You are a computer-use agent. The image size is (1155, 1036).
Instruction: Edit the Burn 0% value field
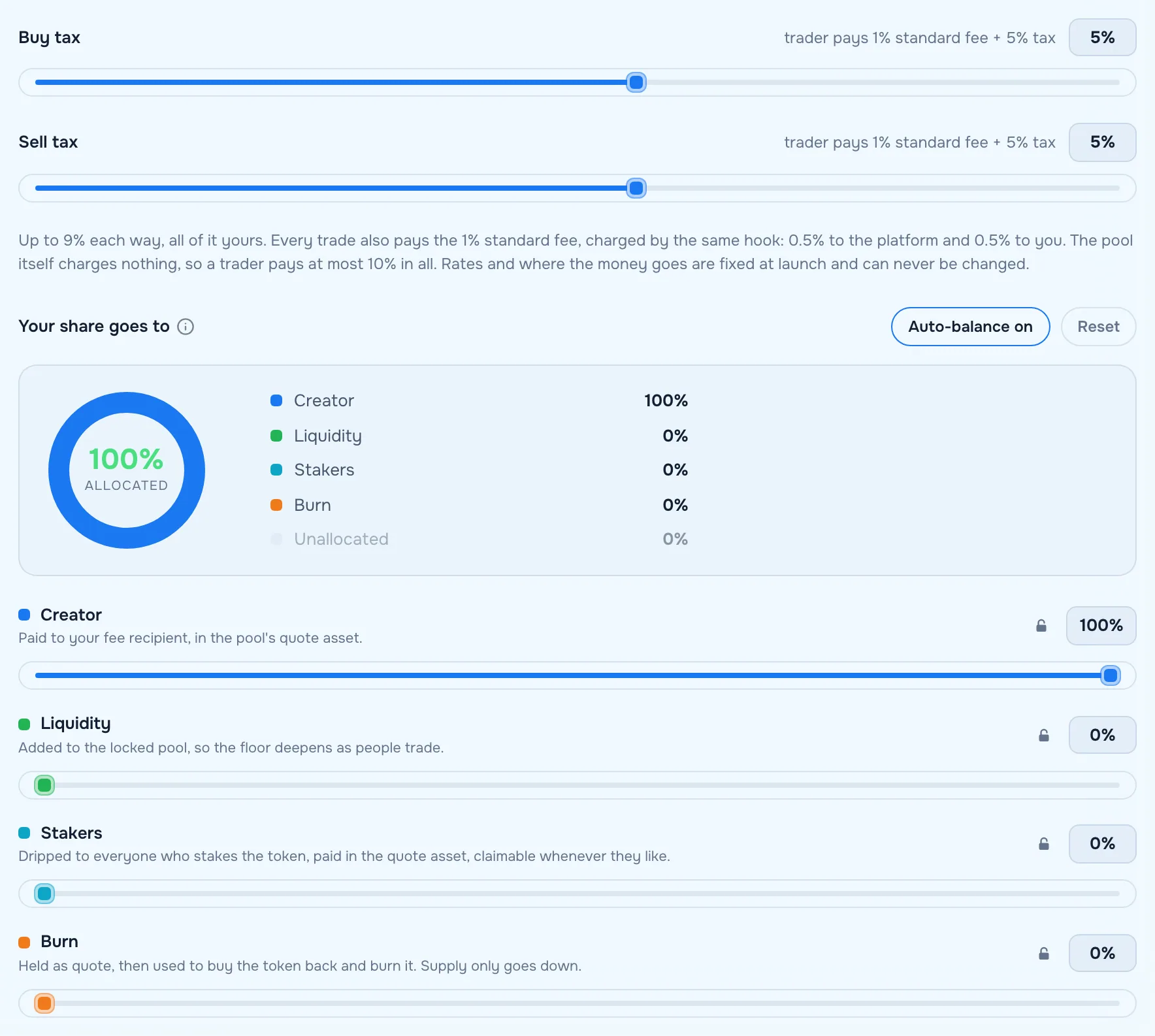pyautogui.click(x=1102, y=954)
